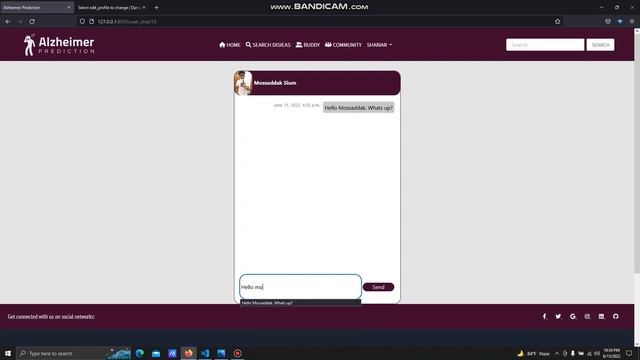Close the edit_profile browser tab

(x=144, y=7)
